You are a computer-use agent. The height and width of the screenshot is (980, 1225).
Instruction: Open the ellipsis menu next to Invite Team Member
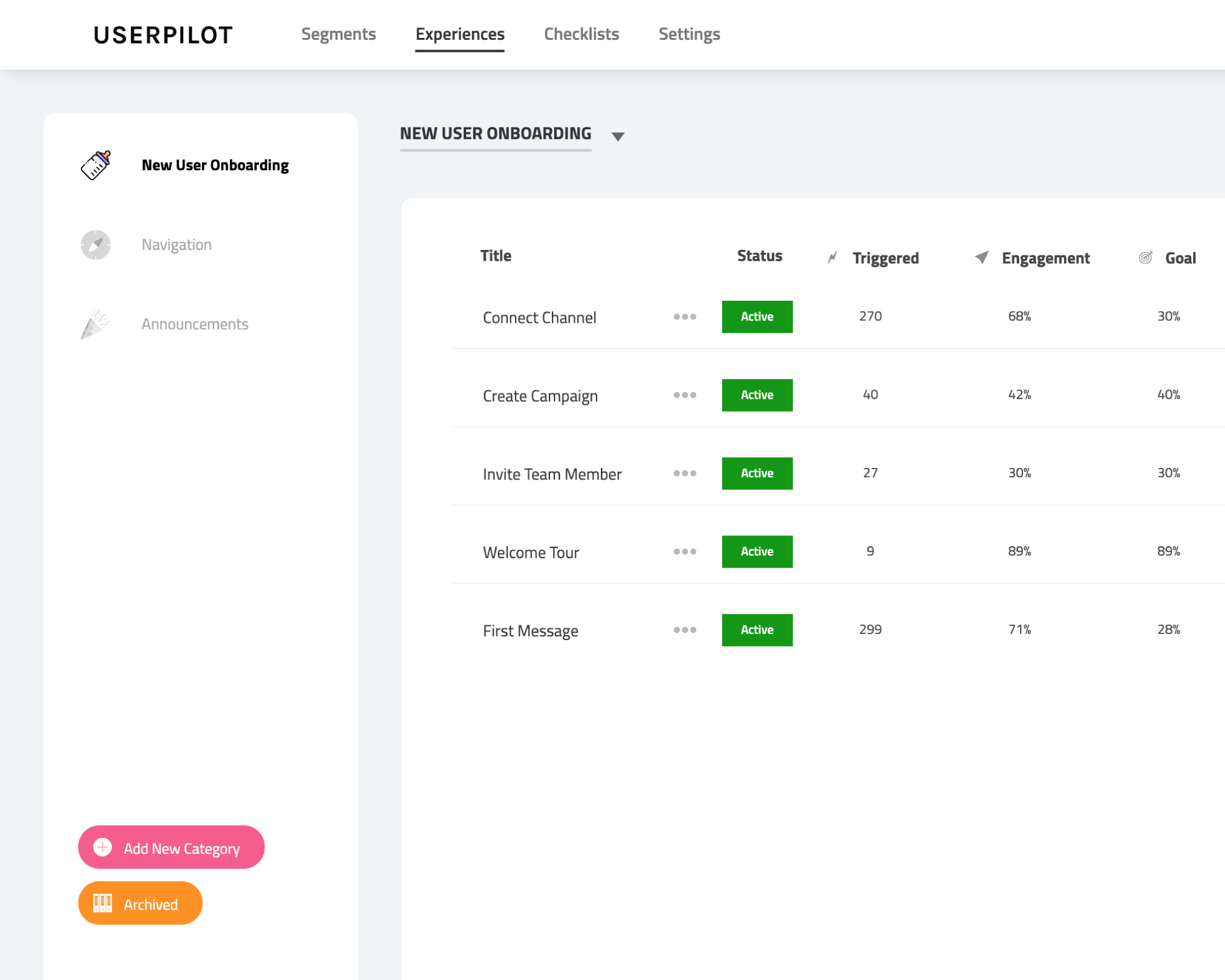click(684, 473)
